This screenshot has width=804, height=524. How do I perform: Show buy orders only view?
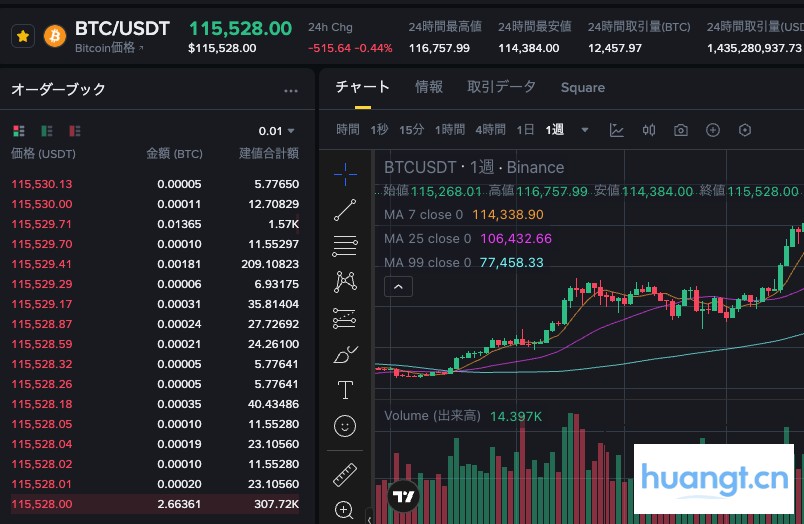(47, 131)
